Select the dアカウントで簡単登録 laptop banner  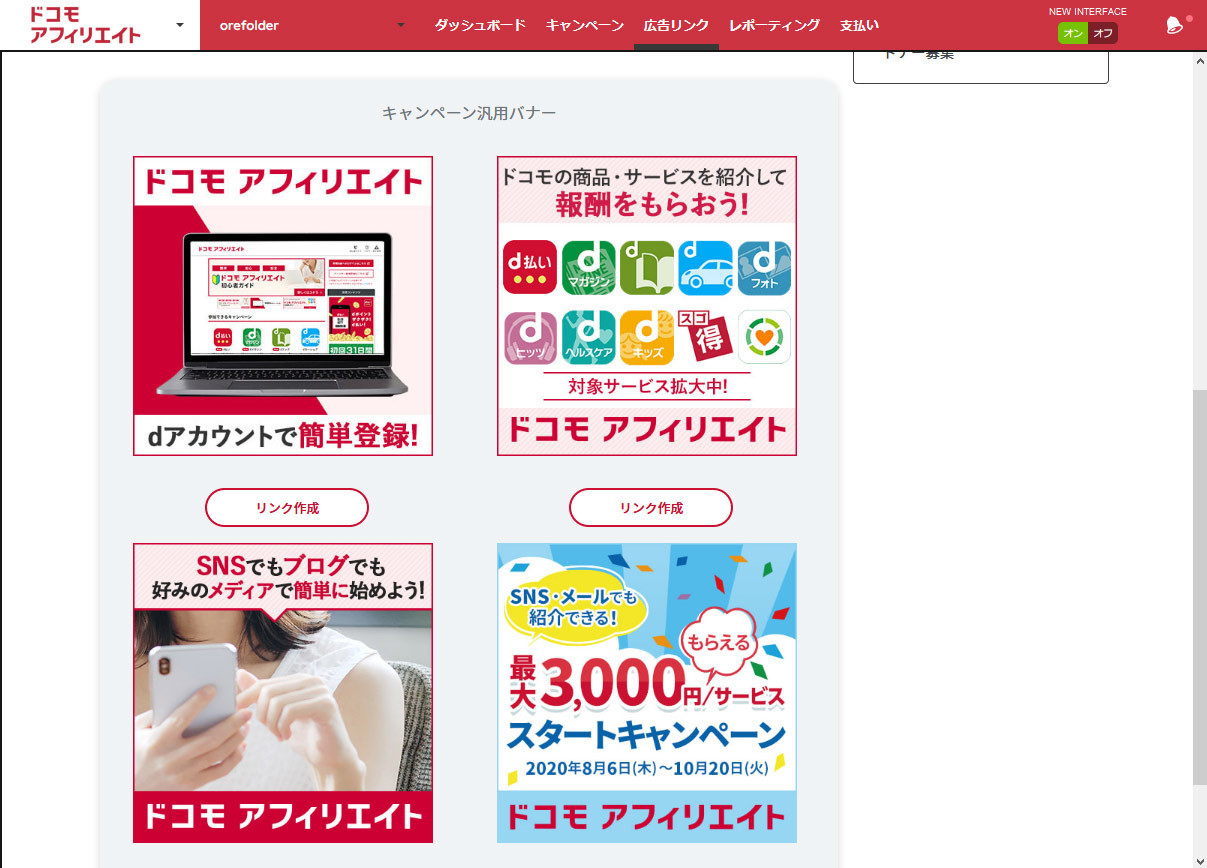tap(283, 306)
